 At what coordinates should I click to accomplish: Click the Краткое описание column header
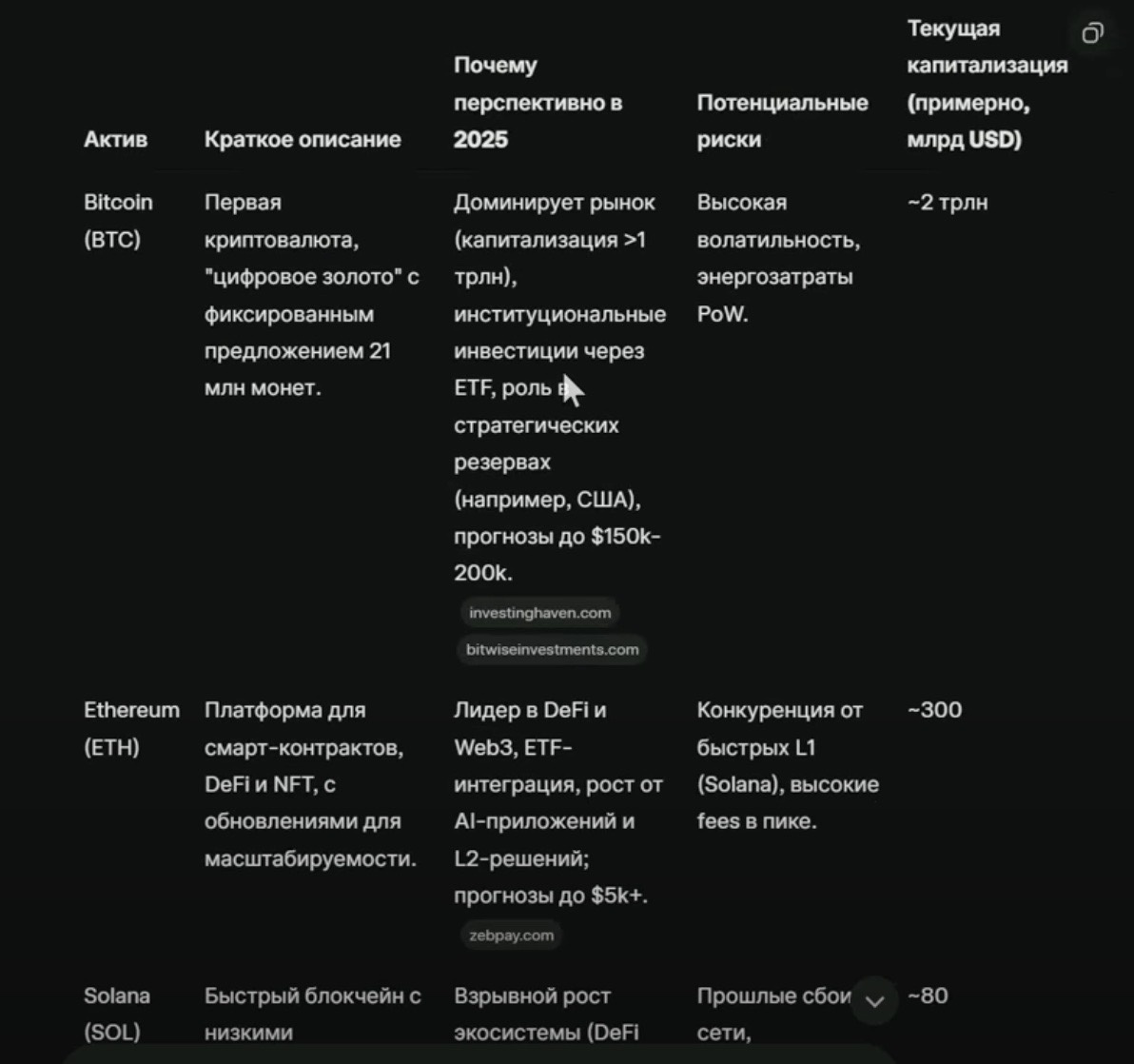click(303, 139)
